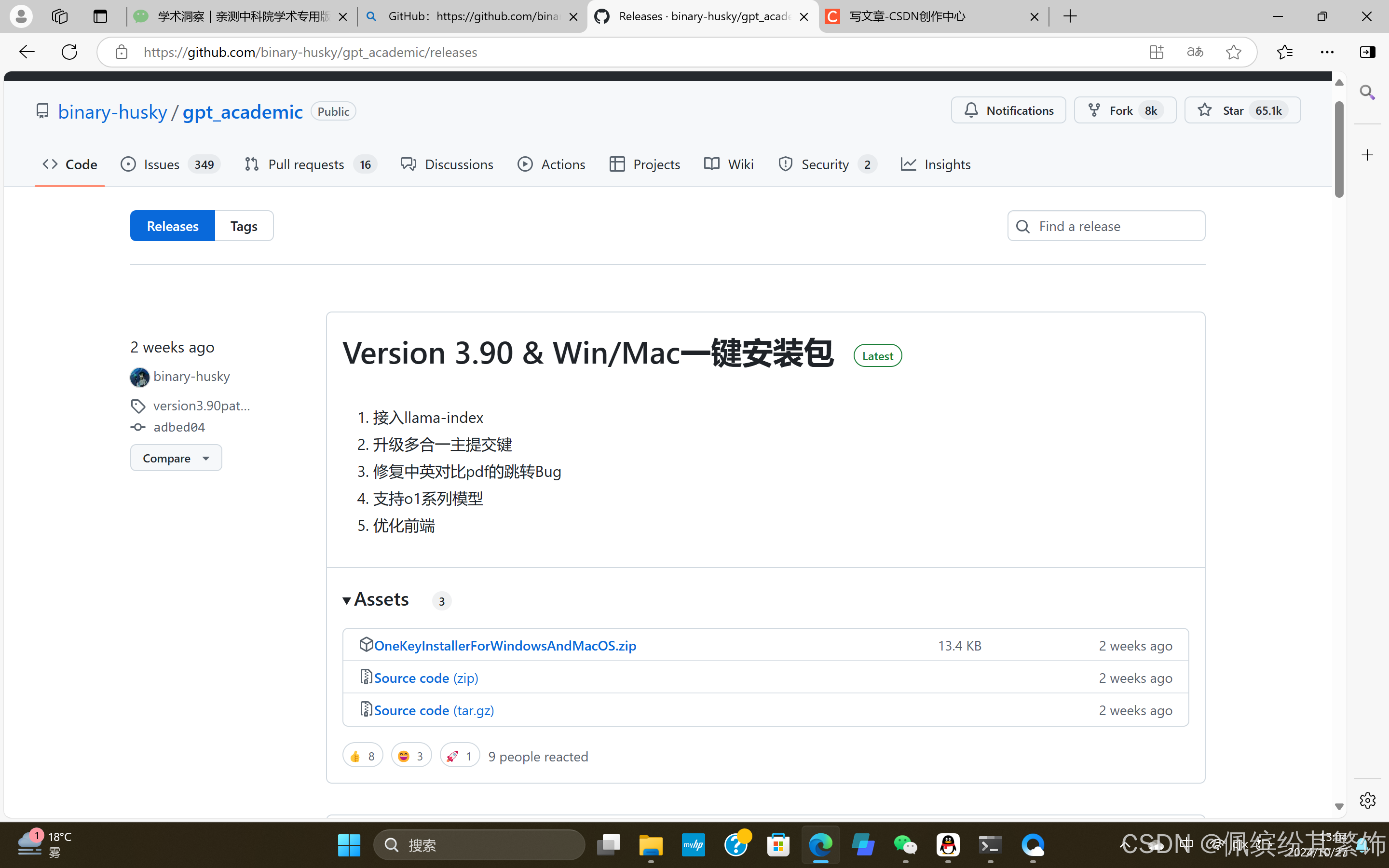Open WeChat from the taskbar

906,844
